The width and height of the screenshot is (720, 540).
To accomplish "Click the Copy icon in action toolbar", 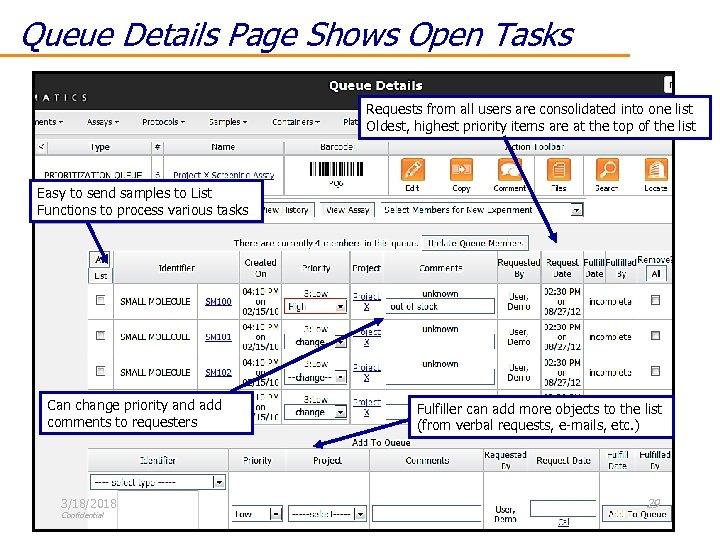I will [461, 170].
